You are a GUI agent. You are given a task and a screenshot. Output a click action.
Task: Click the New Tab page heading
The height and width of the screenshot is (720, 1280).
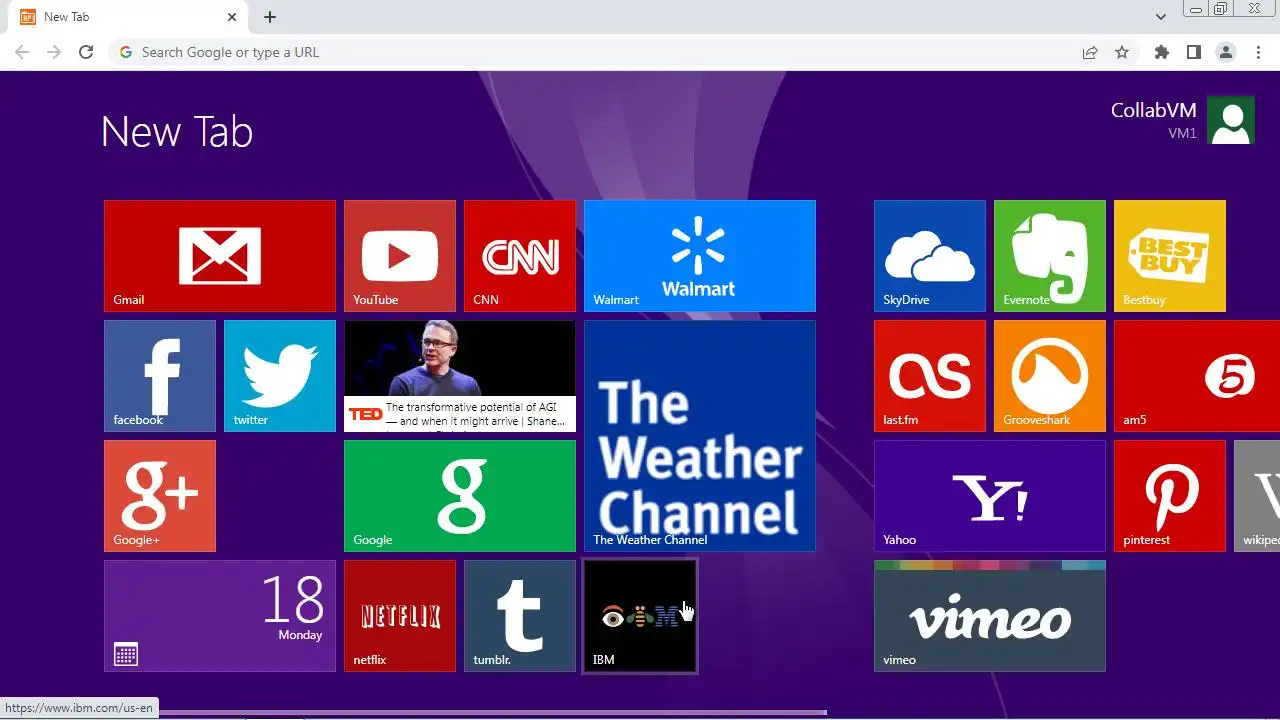(x=177, y=132)
